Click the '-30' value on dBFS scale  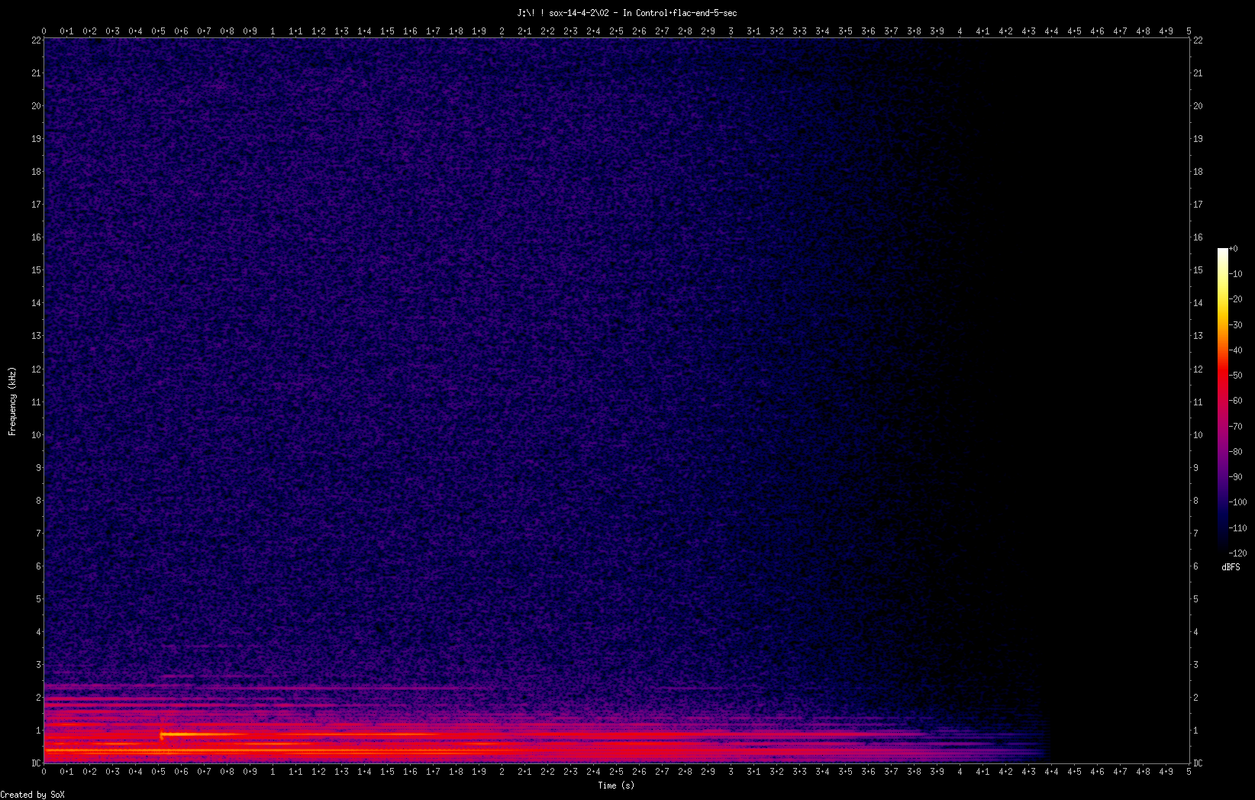tap(1234, 325)
